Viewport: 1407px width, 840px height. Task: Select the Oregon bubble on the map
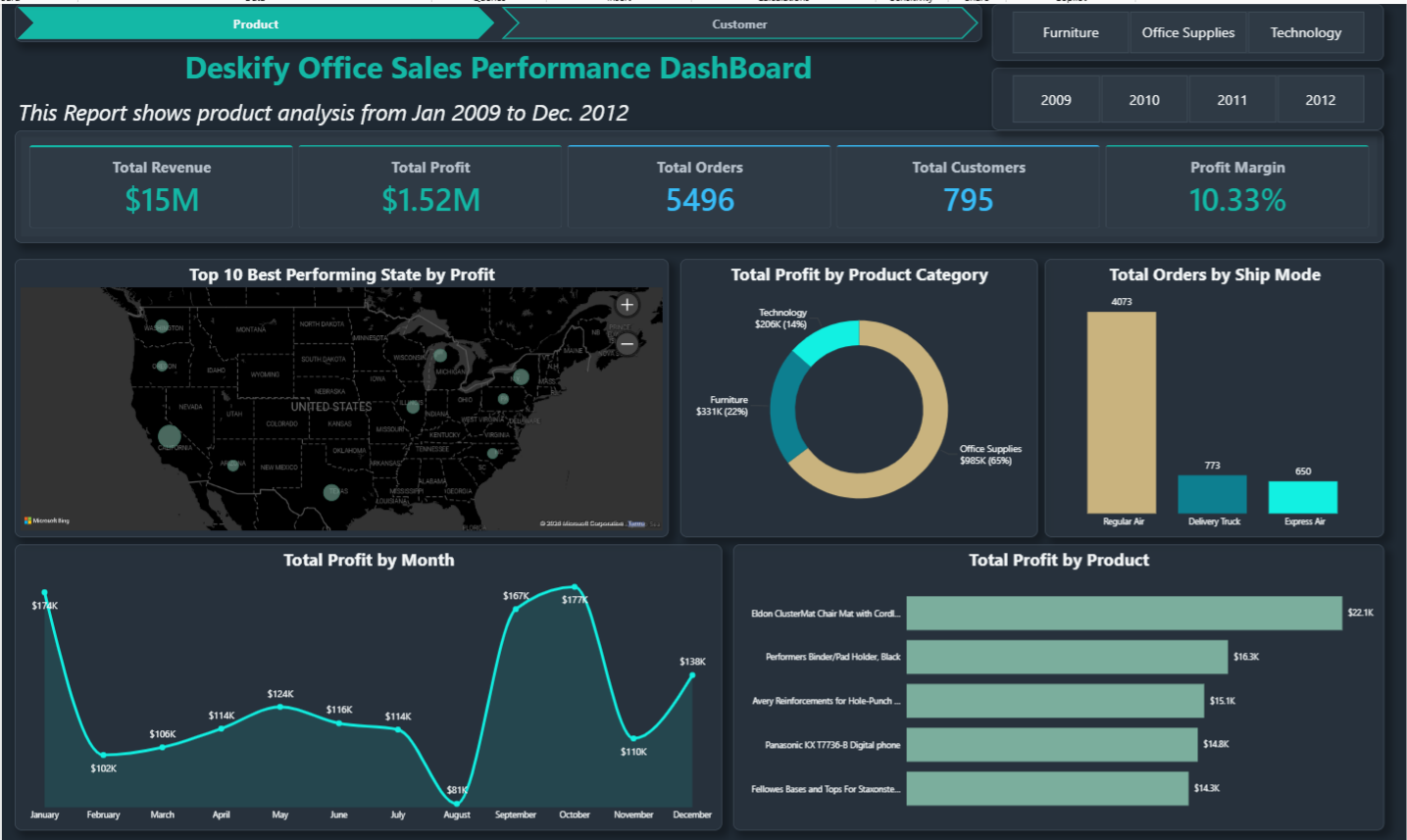coord(163,366)
